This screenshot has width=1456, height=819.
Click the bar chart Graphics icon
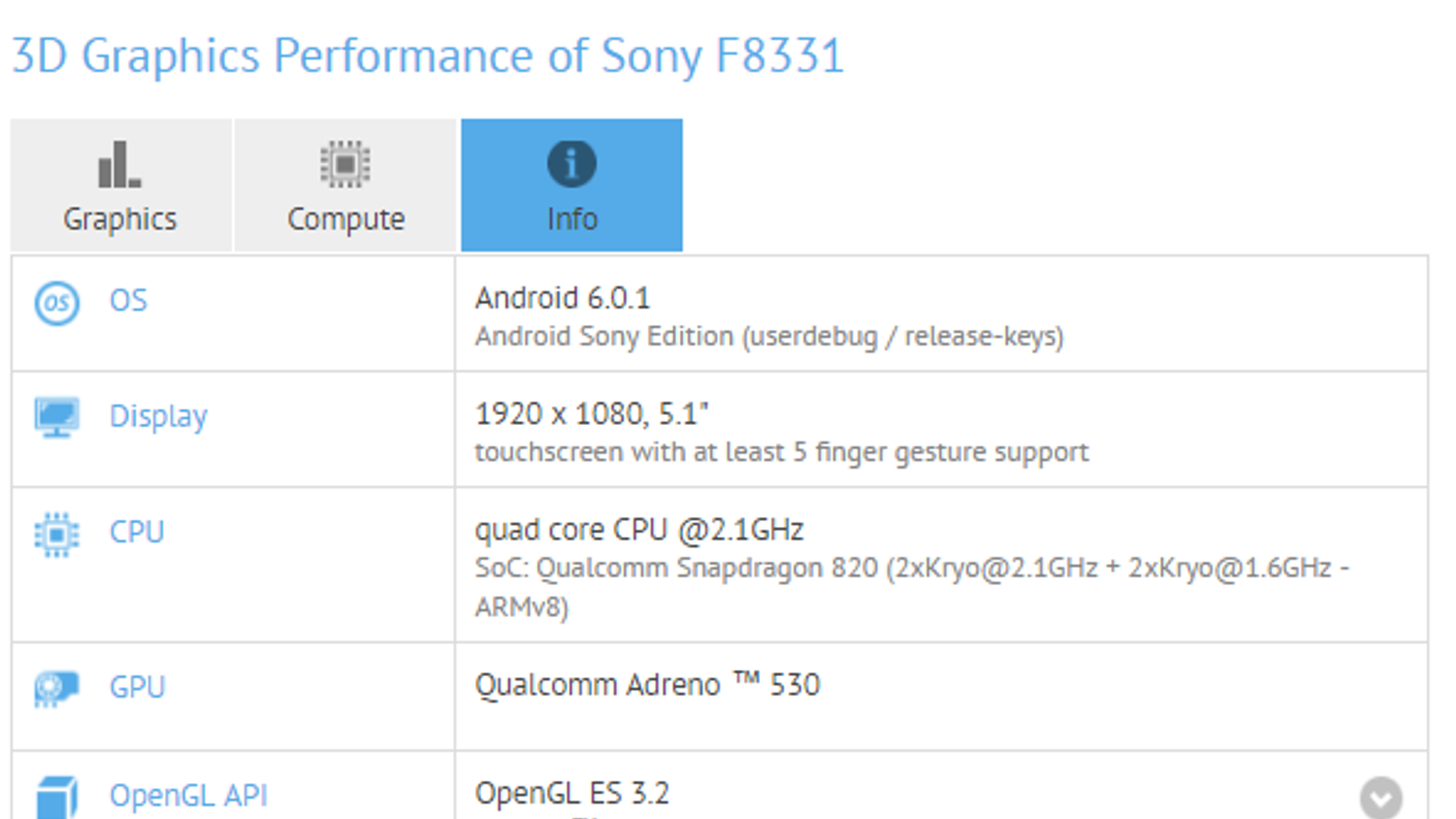point(119,165)
